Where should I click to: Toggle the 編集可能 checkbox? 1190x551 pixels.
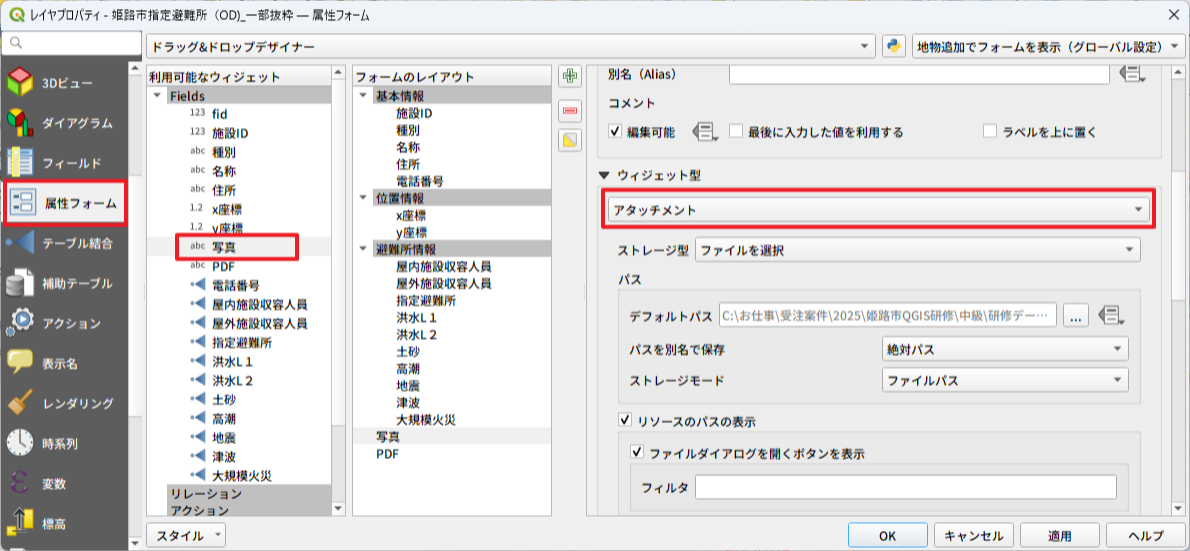click(616, 132)
